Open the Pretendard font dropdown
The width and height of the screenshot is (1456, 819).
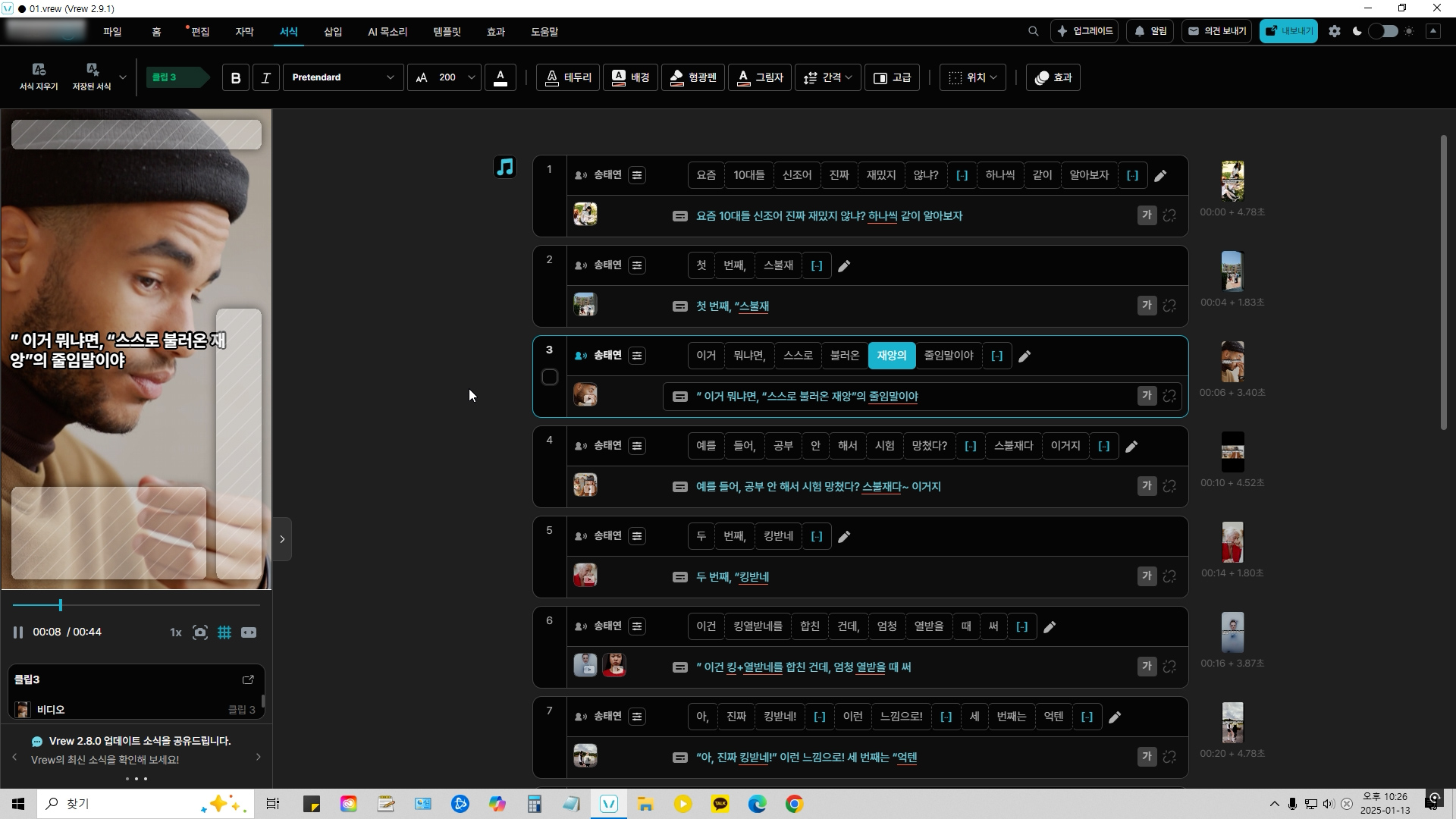point(343,77)
